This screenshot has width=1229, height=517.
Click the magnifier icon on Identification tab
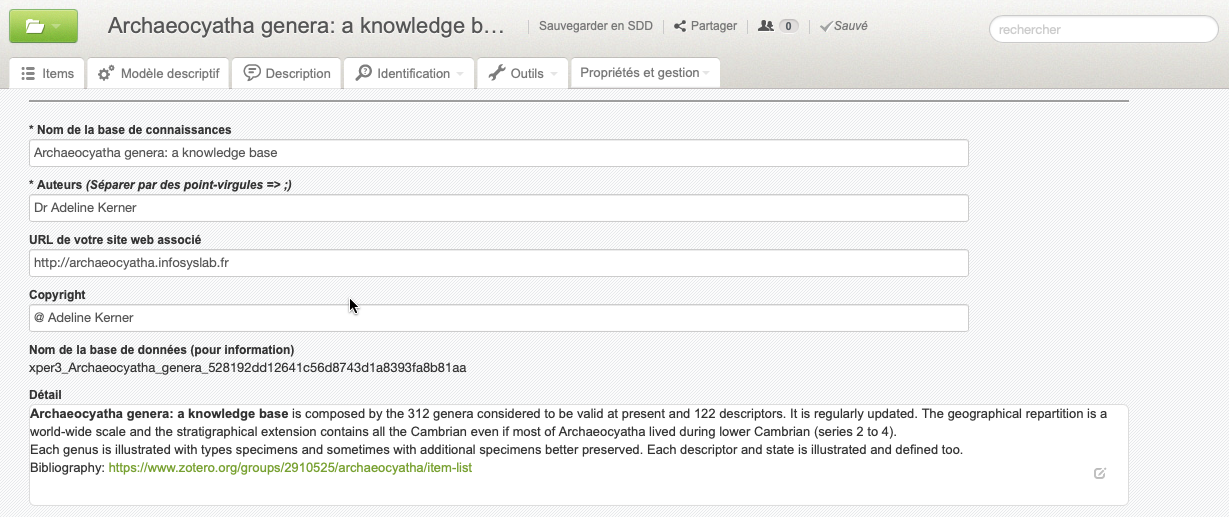(x=363, y=73)
